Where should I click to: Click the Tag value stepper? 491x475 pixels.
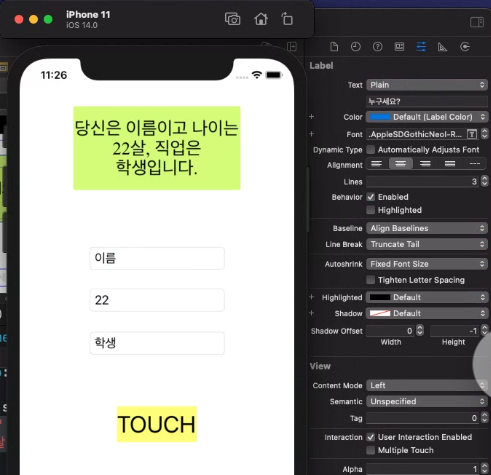tap(484, 418)
